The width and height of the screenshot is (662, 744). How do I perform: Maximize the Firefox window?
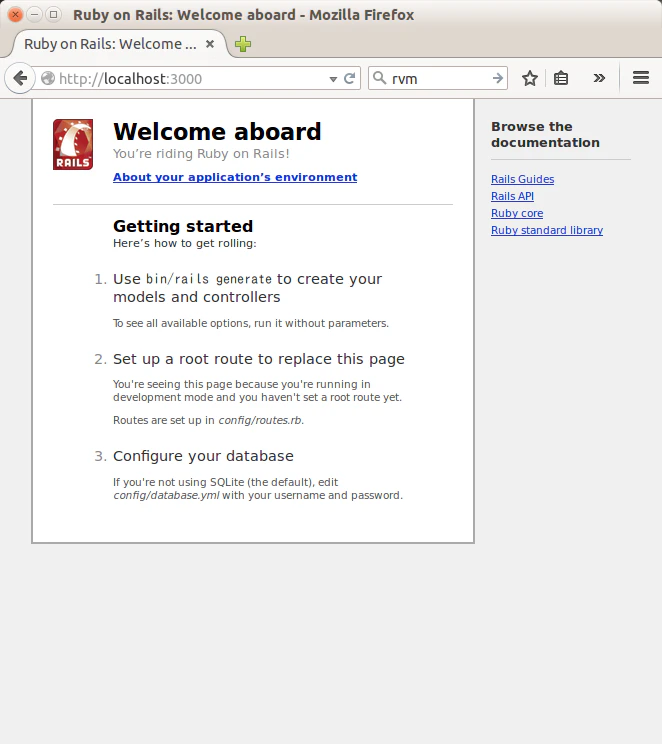54,15
